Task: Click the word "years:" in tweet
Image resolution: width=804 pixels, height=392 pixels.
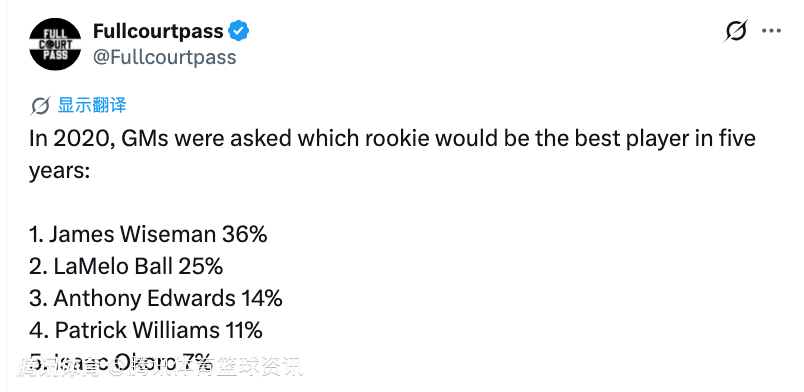Action: tap(59, 171)
